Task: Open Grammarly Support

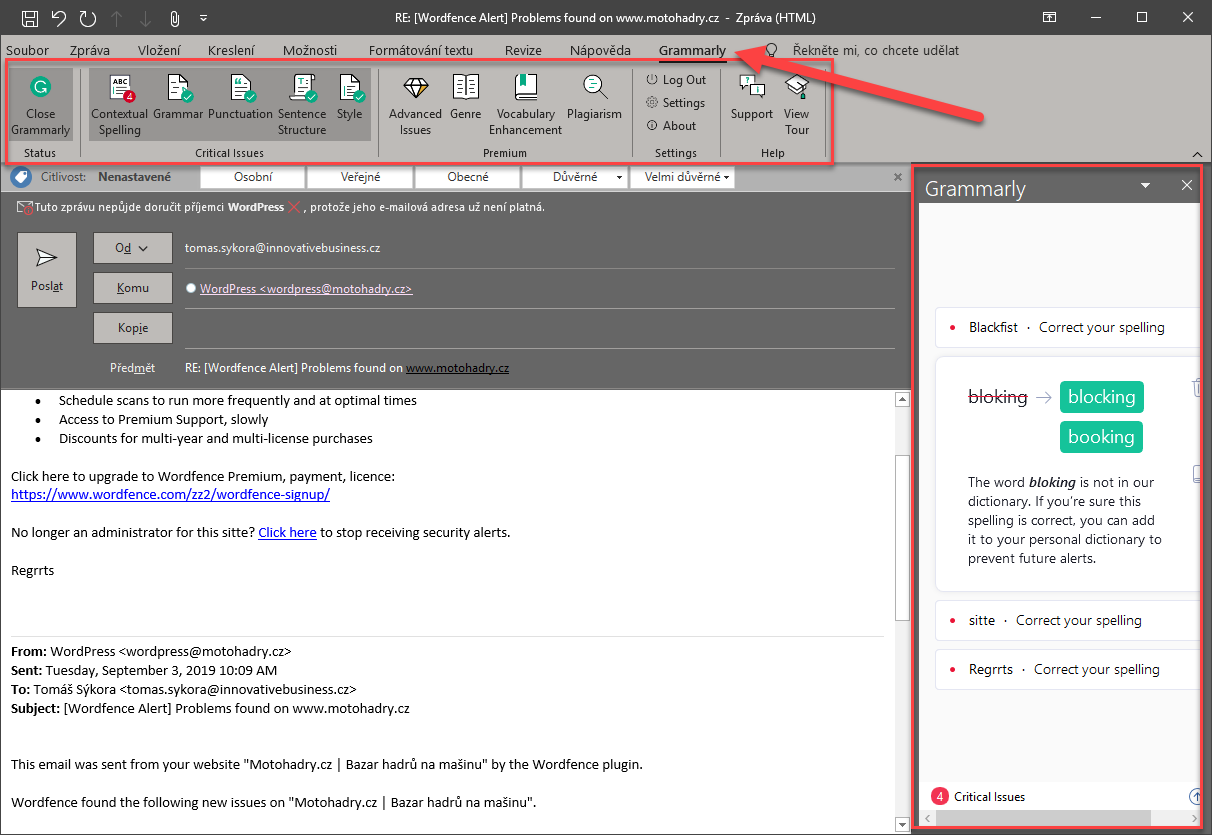Action: [x=752, y=100]
